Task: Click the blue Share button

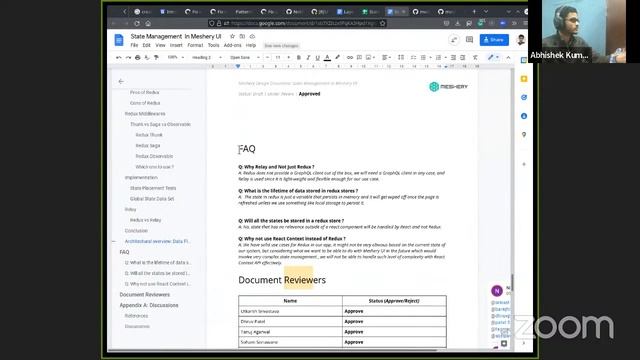Action: [494, 40]
